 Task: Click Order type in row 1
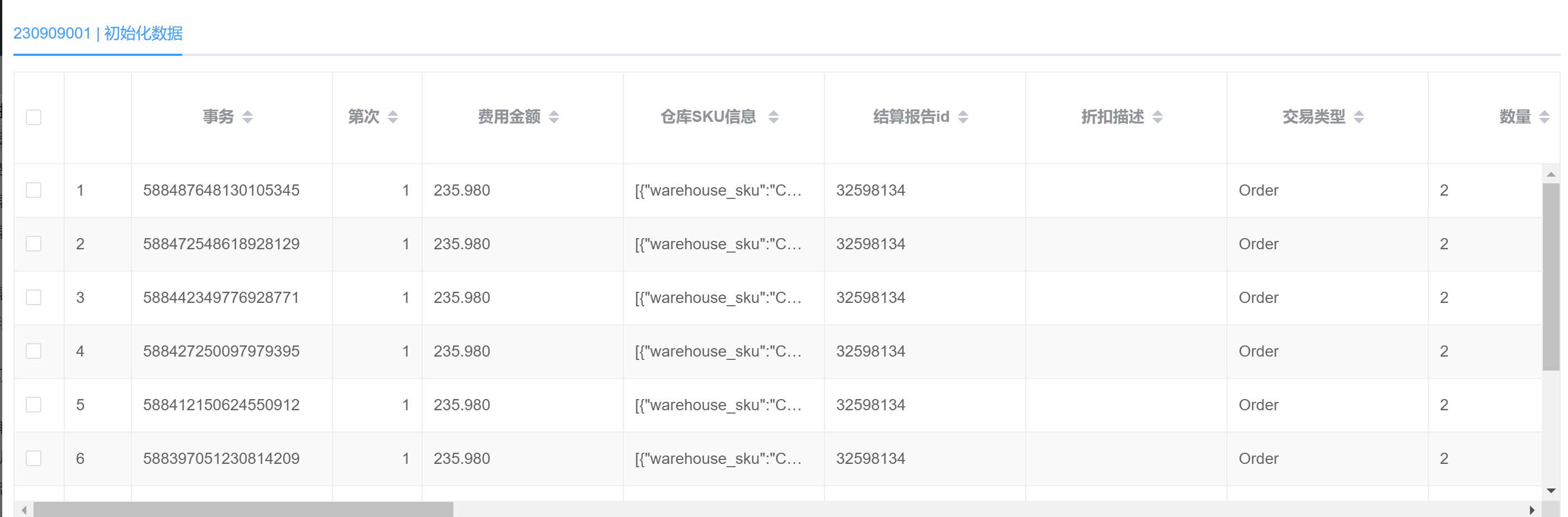(1258, 190)
